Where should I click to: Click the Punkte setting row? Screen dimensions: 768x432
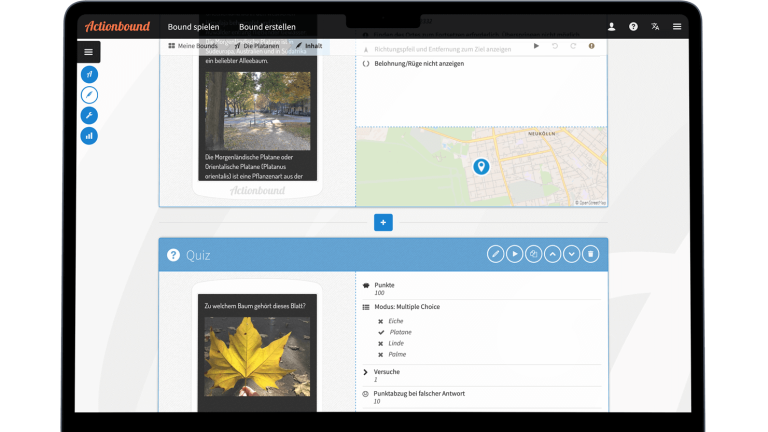click(x=481, y=288)
